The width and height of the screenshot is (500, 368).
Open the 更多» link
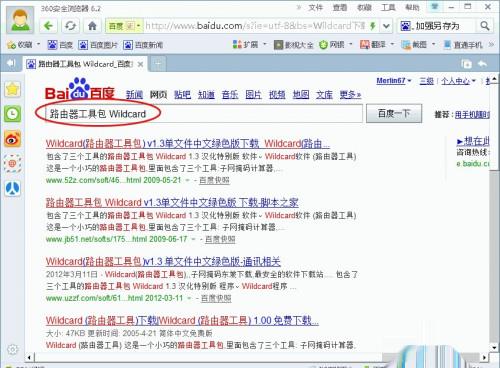[350, 95]
